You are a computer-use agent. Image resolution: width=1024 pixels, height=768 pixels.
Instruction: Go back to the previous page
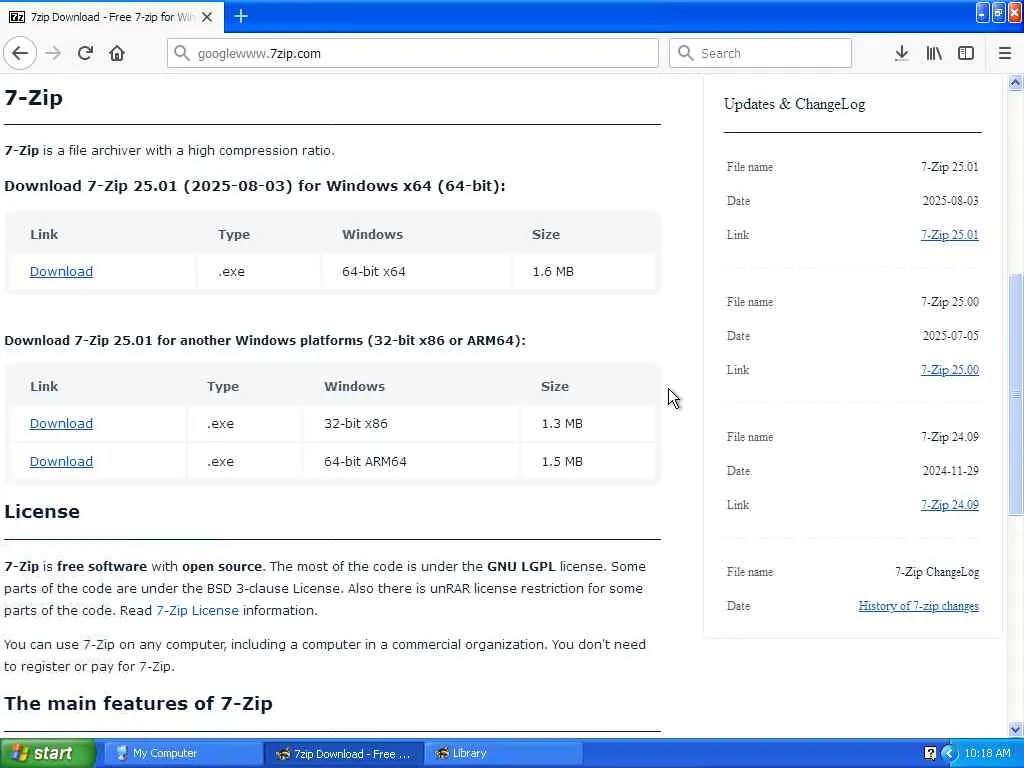20,53
